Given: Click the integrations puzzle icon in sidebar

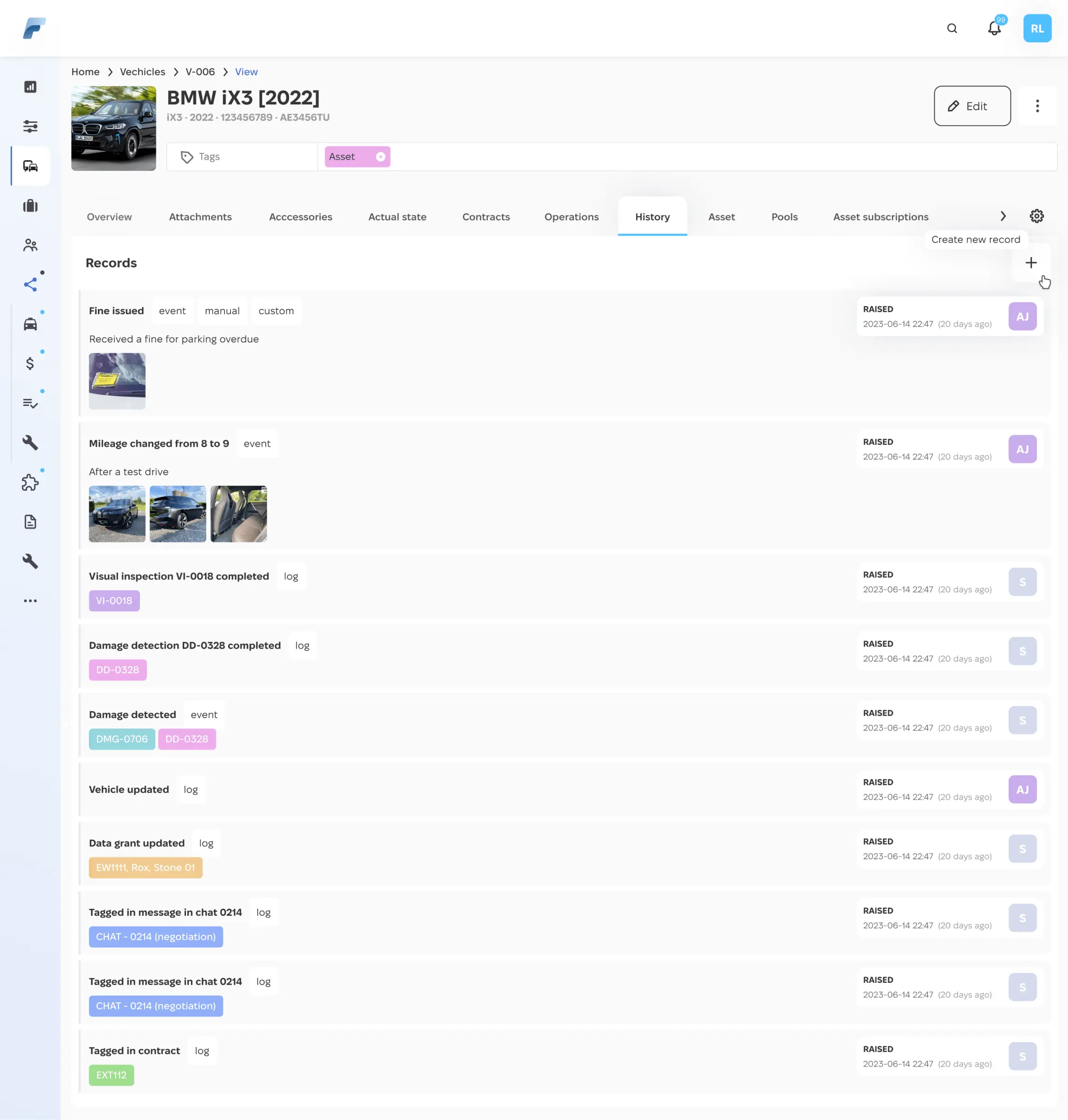Looking at the screenshot, I should point(30,483).
